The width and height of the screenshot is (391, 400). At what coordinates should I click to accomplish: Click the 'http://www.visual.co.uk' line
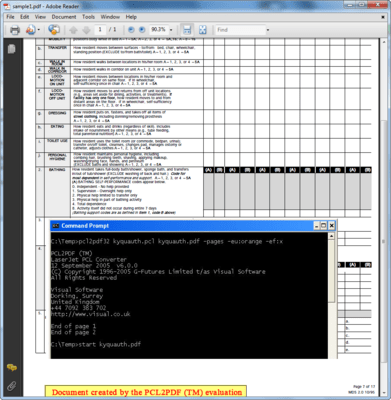(x=91, y=314)
